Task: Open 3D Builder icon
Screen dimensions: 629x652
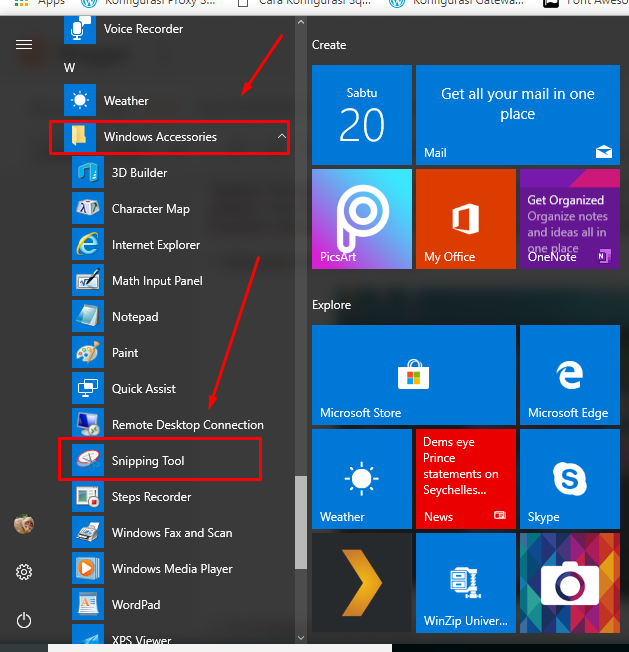Action: coord(88,173)
